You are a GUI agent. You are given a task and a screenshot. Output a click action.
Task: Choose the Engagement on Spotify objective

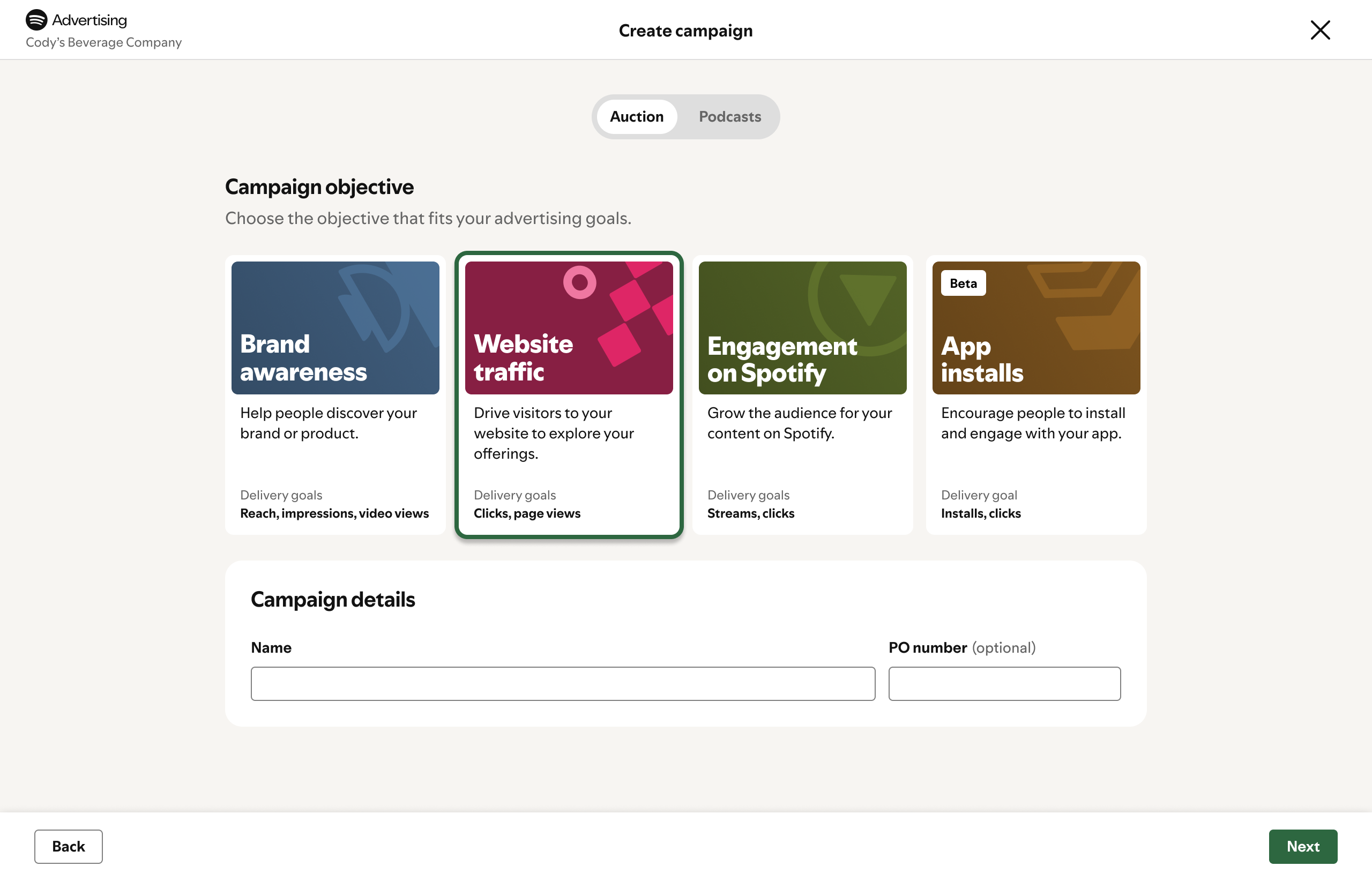coord(802,395)
